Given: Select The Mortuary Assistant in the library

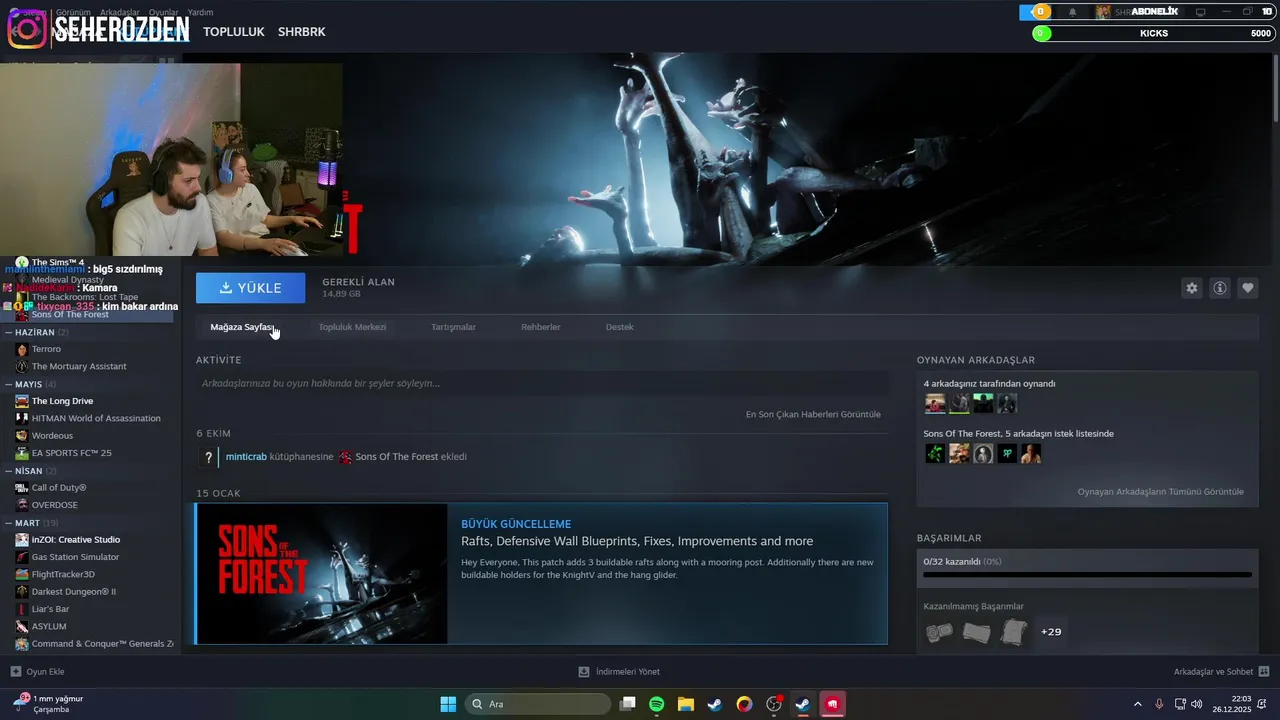Looking at the screenshot, I should click(x=79, y=366).
